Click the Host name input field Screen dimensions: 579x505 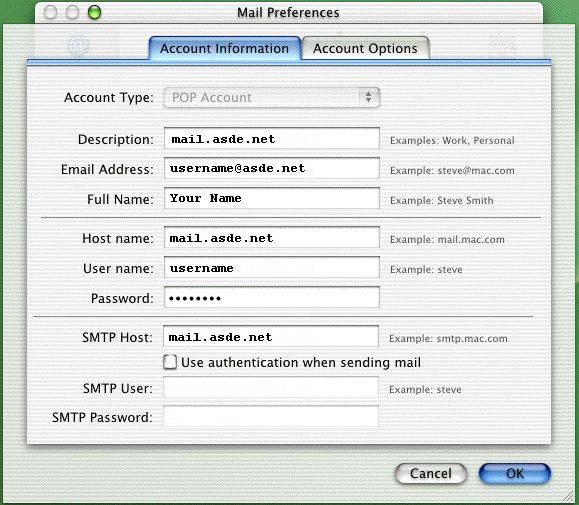(272, 237)
